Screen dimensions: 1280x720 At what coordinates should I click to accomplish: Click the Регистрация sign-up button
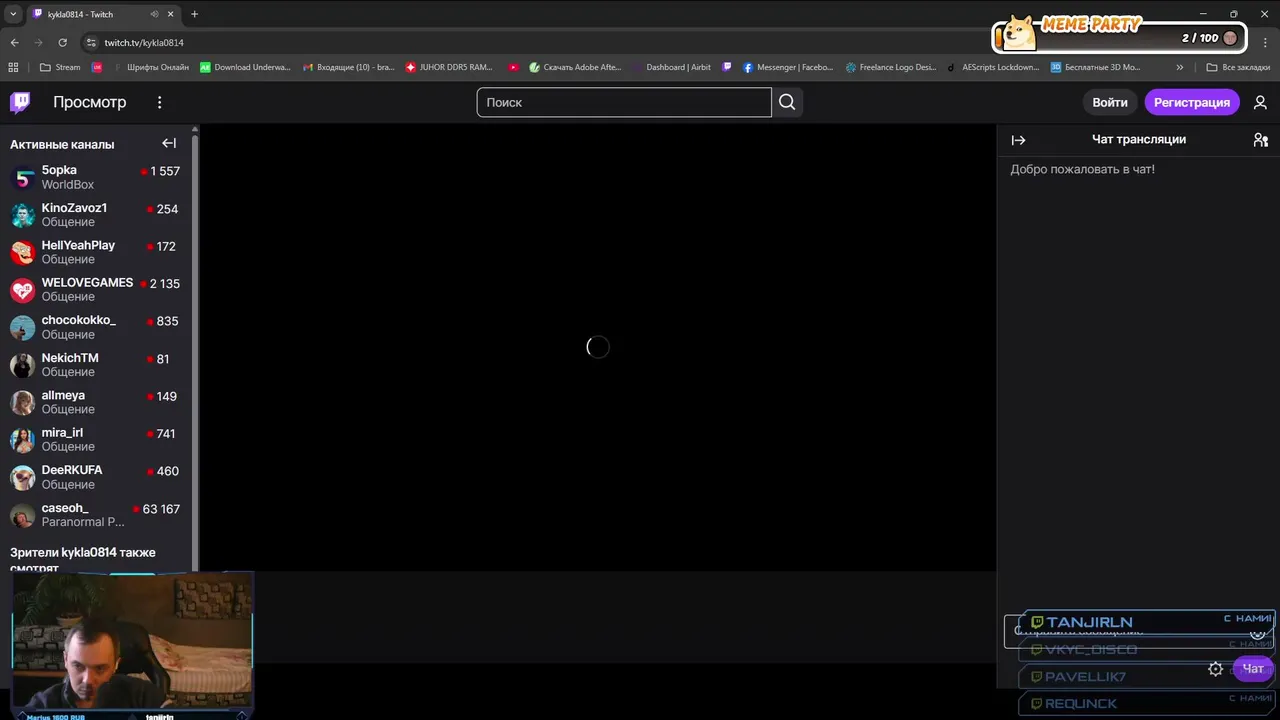coord(1192,102)
